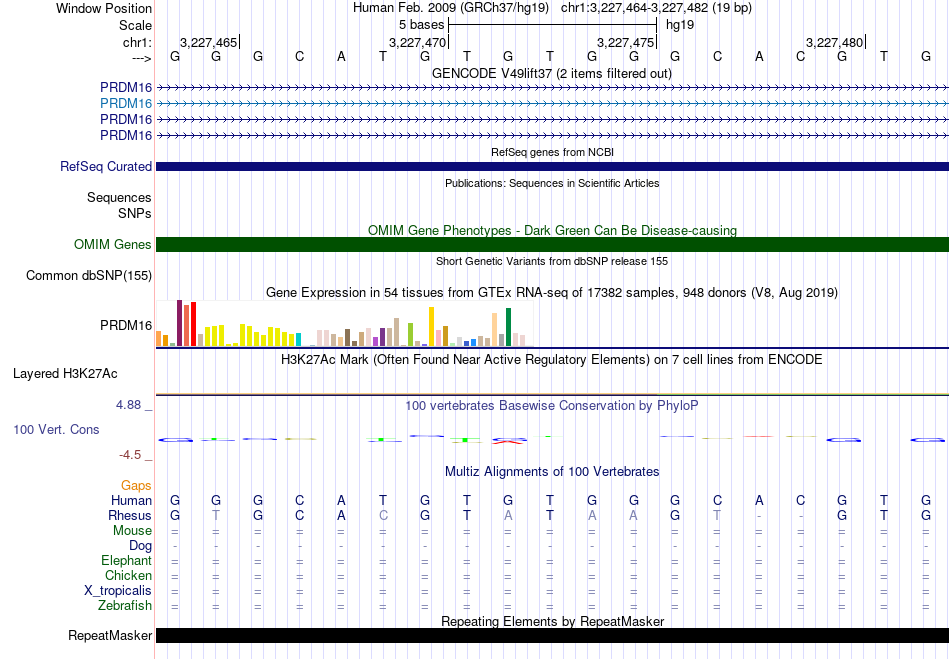Click the Common dbSNP(155) track label
Image resolution: width=950 pixels, height=659 pixels.
tap(89, 276)
